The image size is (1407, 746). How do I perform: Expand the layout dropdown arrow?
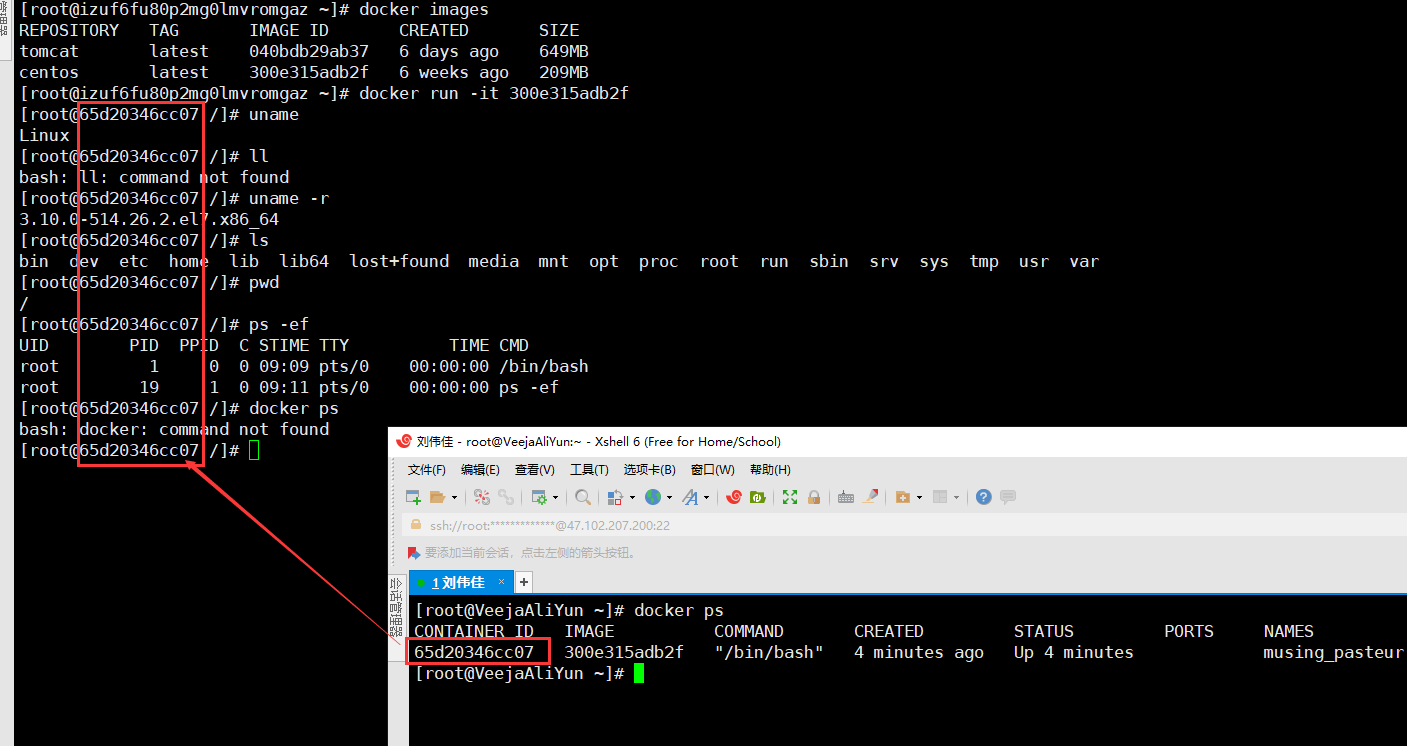point(956,497)
